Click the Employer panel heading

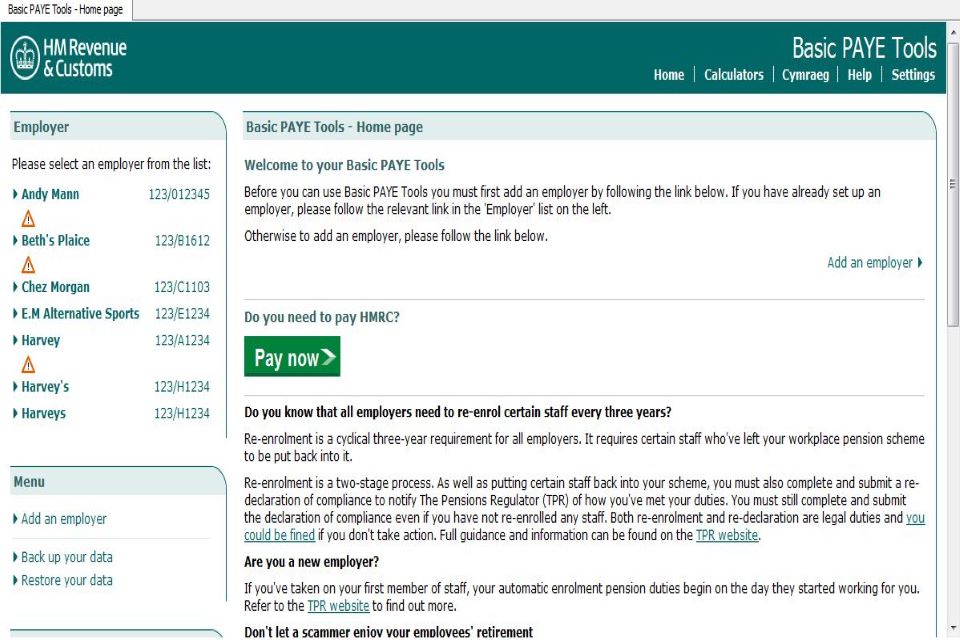click(41, 127)
